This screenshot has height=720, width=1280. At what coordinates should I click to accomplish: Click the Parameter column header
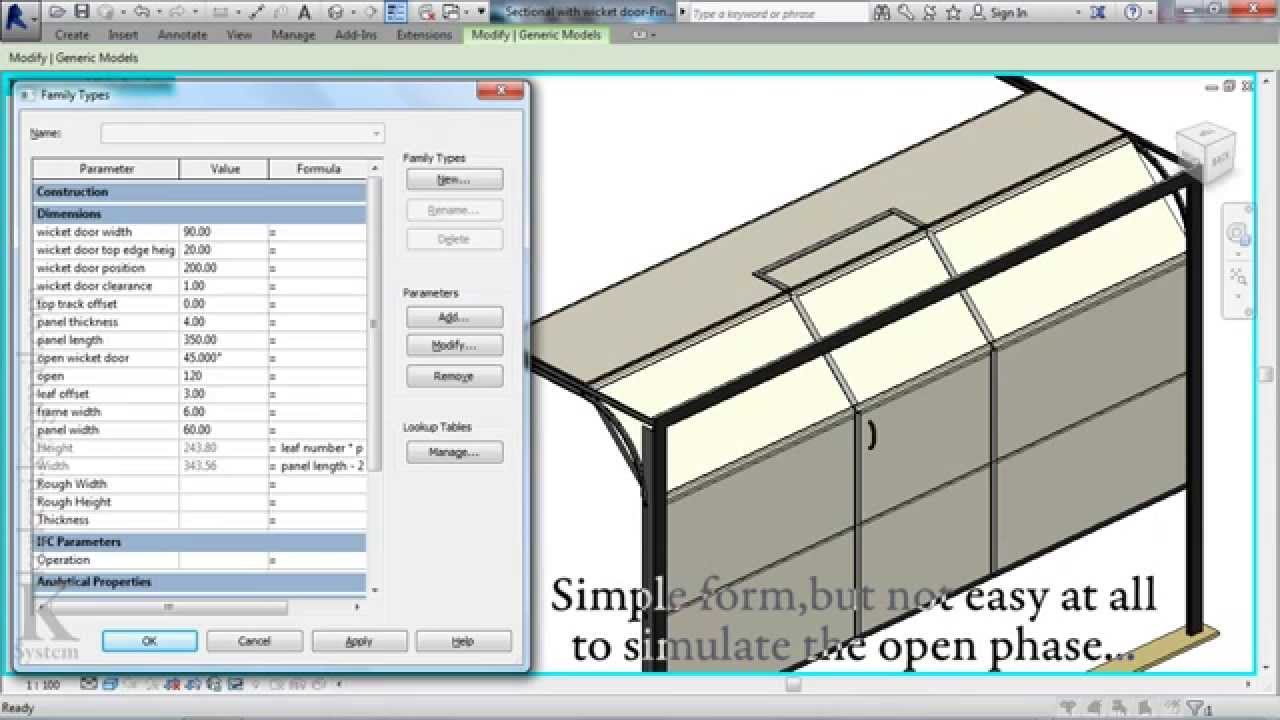tap(106, 169)
